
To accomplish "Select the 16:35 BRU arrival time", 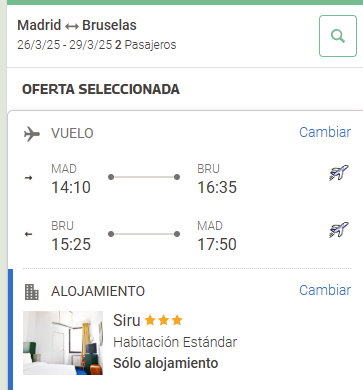I will tap(217, 187).
